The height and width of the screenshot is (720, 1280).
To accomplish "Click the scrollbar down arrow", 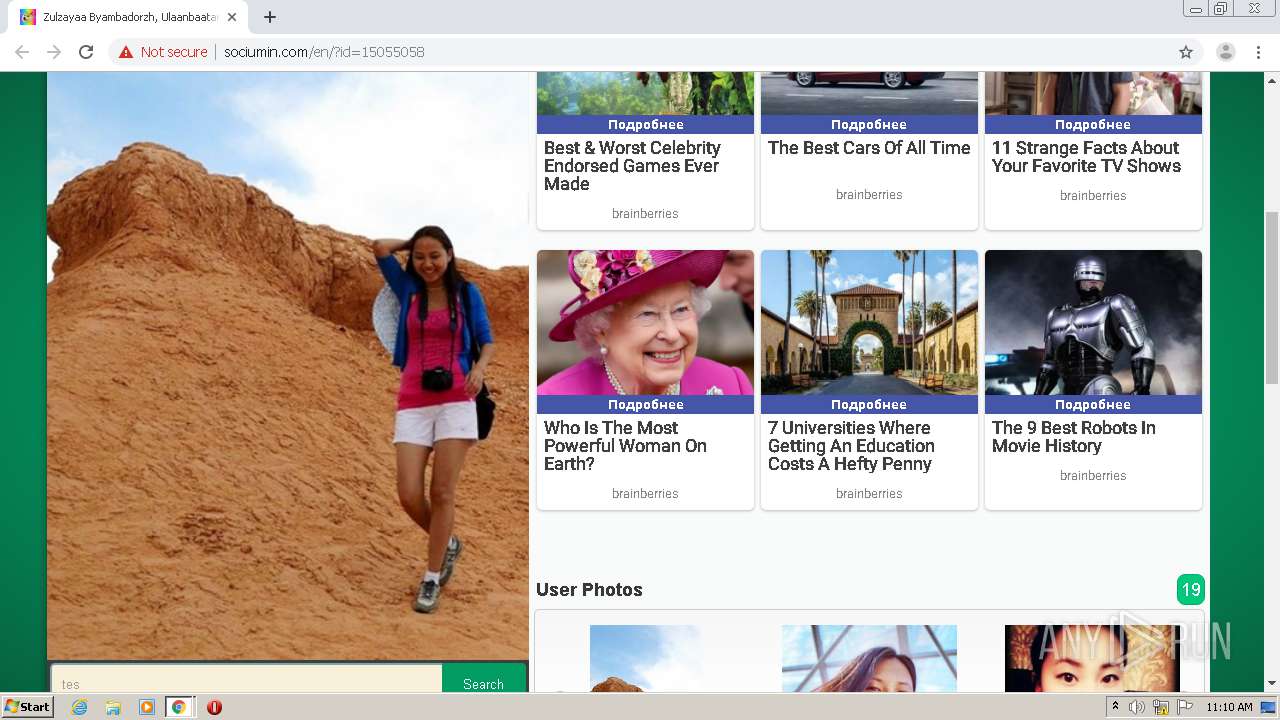I will [1272, 684].
